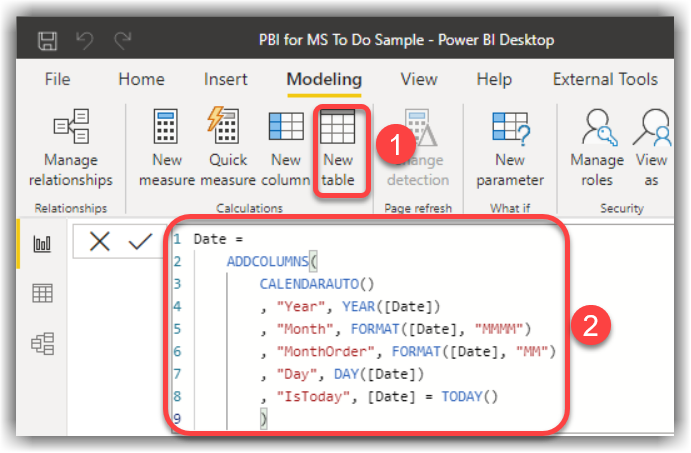Click the window title text
Viewport: 691px width, 453px height.
(406, 40)
